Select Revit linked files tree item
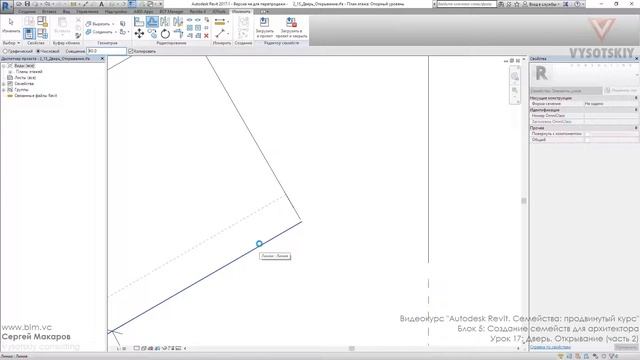 point(36,96)
